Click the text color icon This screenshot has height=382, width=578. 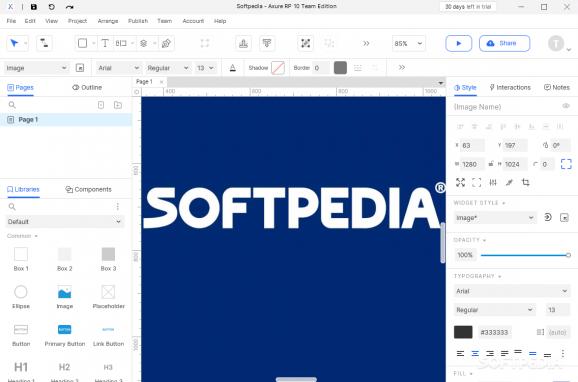click(233, 68)
